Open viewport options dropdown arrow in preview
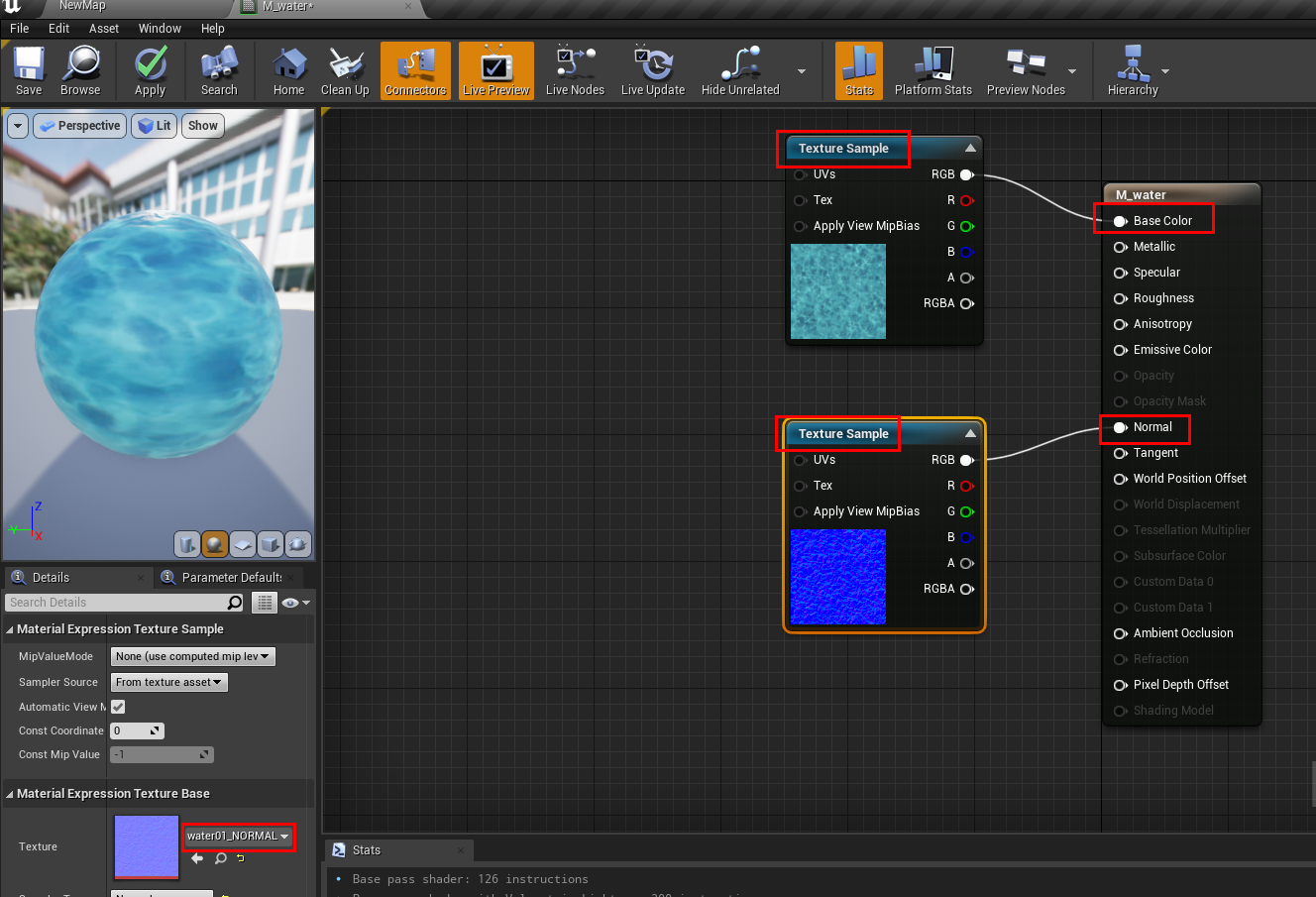This screenshot has width=1316, height=897. (x=18, y=126)
